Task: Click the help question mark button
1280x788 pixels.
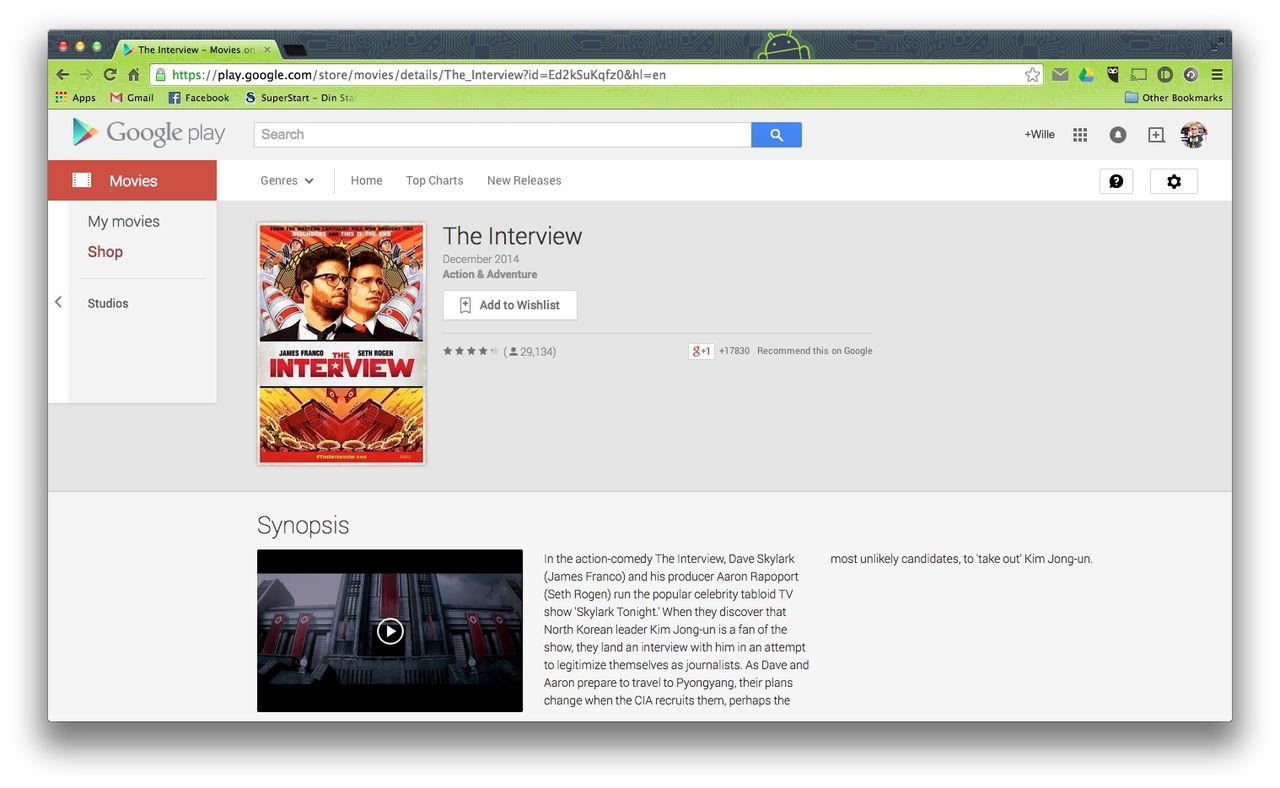Action: click(1116, 181)
